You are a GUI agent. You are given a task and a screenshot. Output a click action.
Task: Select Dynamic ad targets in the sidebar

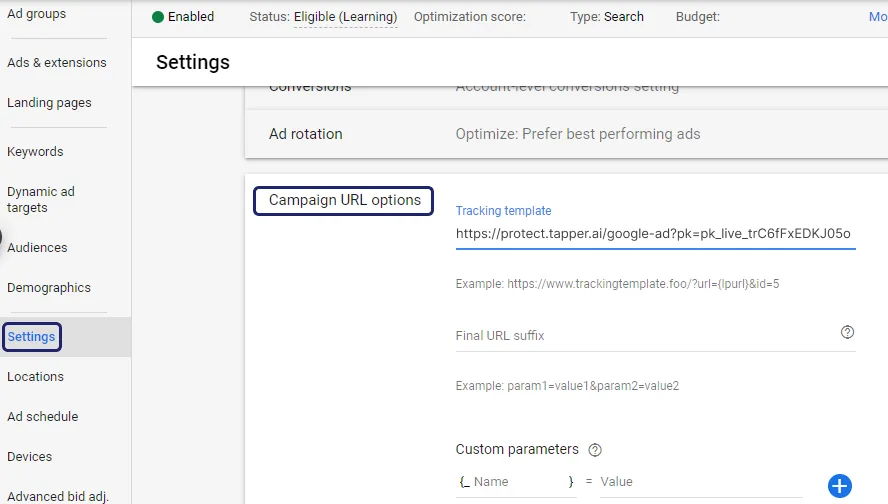[41, 199]
